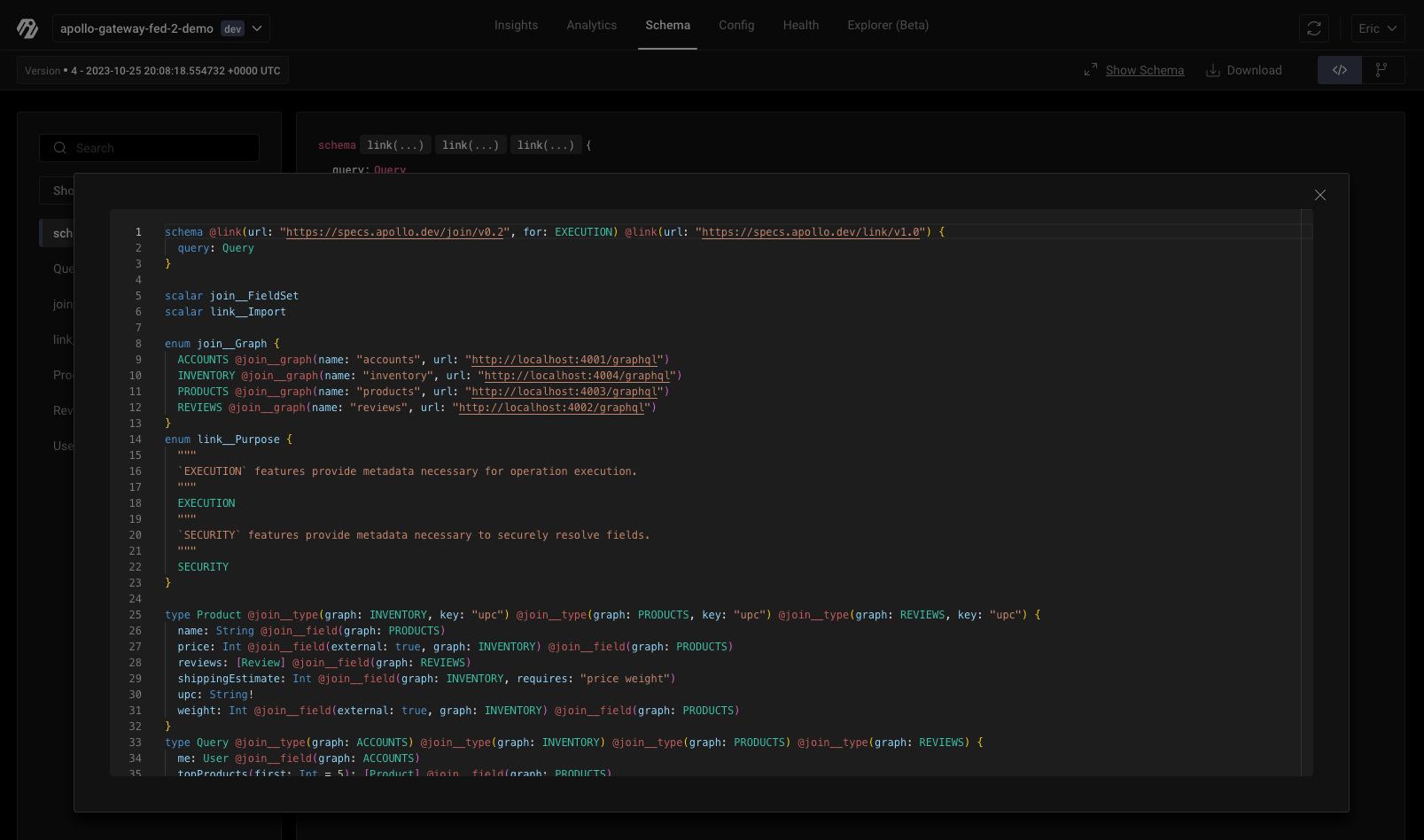Click 'reviews: [Review]' field on line 28

(231, 663)
